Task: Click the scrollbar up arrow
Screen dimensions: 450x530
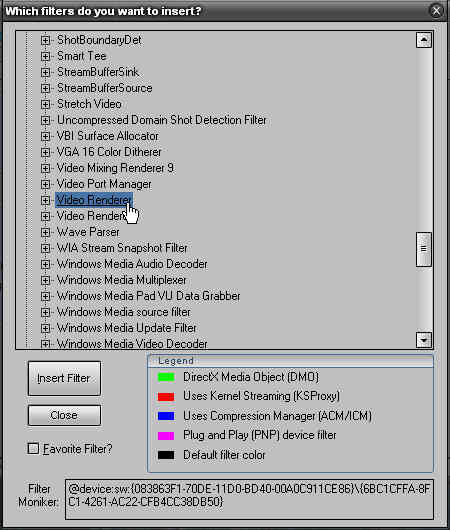Action: click(x=424, y=40)
